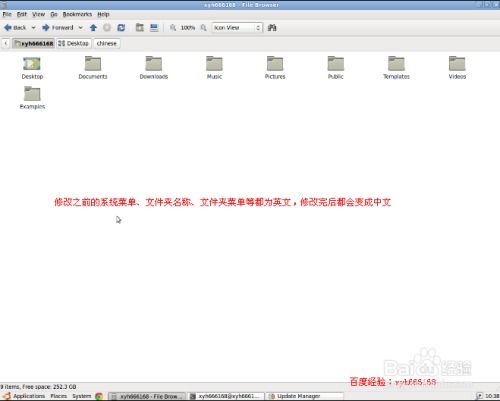
Task: Click the Home folder toolbar icon
Action: pos(140,28)
